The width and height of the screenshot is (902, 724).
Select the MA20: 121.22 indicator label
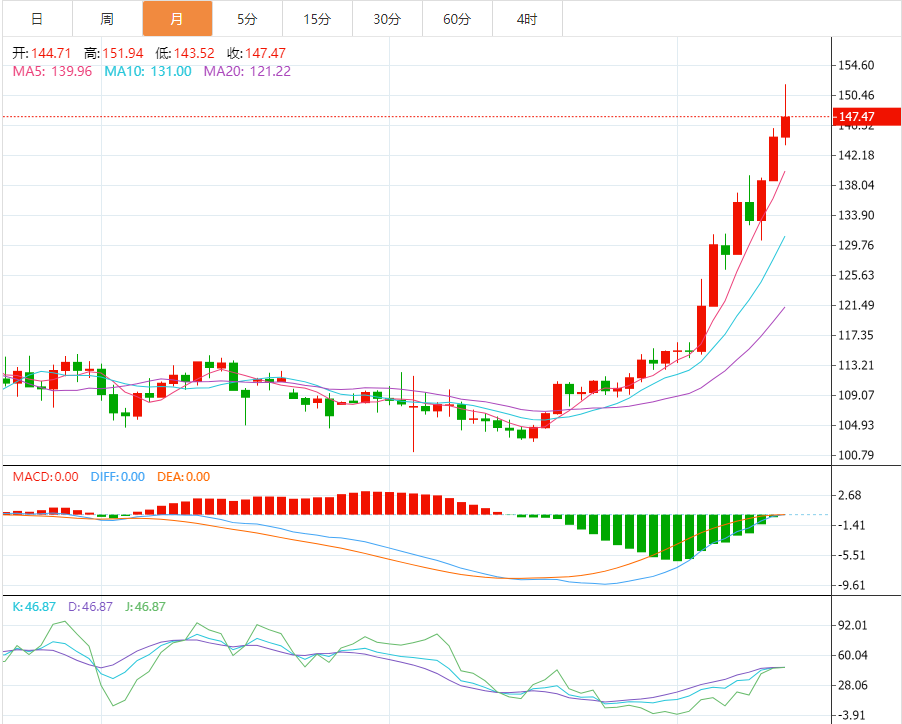tap(247, 71)
